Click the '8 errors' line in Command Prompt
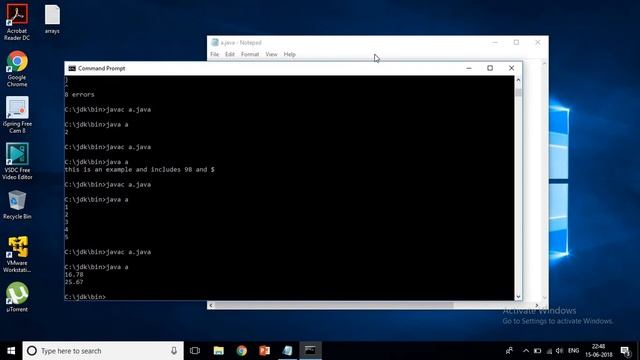This screenshot has height=360, width=640. click(80, 94)
